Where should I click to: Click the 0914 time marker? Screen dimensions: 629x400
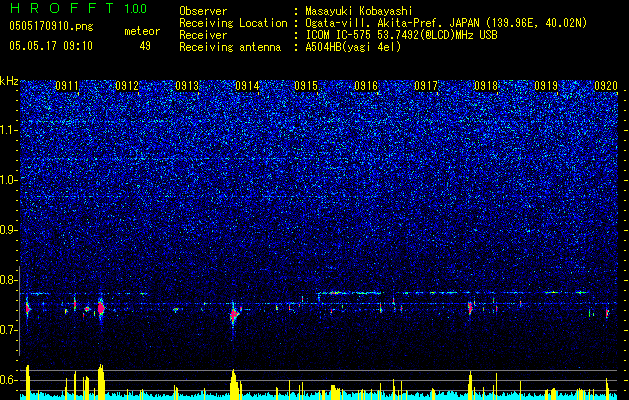point(247,85)
